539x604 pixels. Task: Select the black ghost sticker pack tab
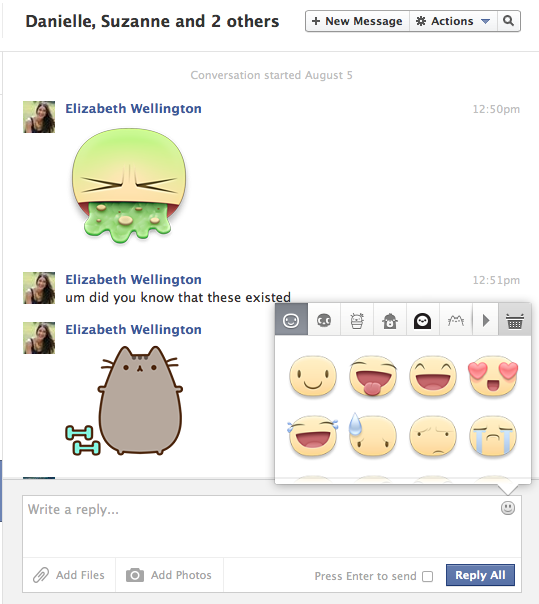click(x=423, y=320)
